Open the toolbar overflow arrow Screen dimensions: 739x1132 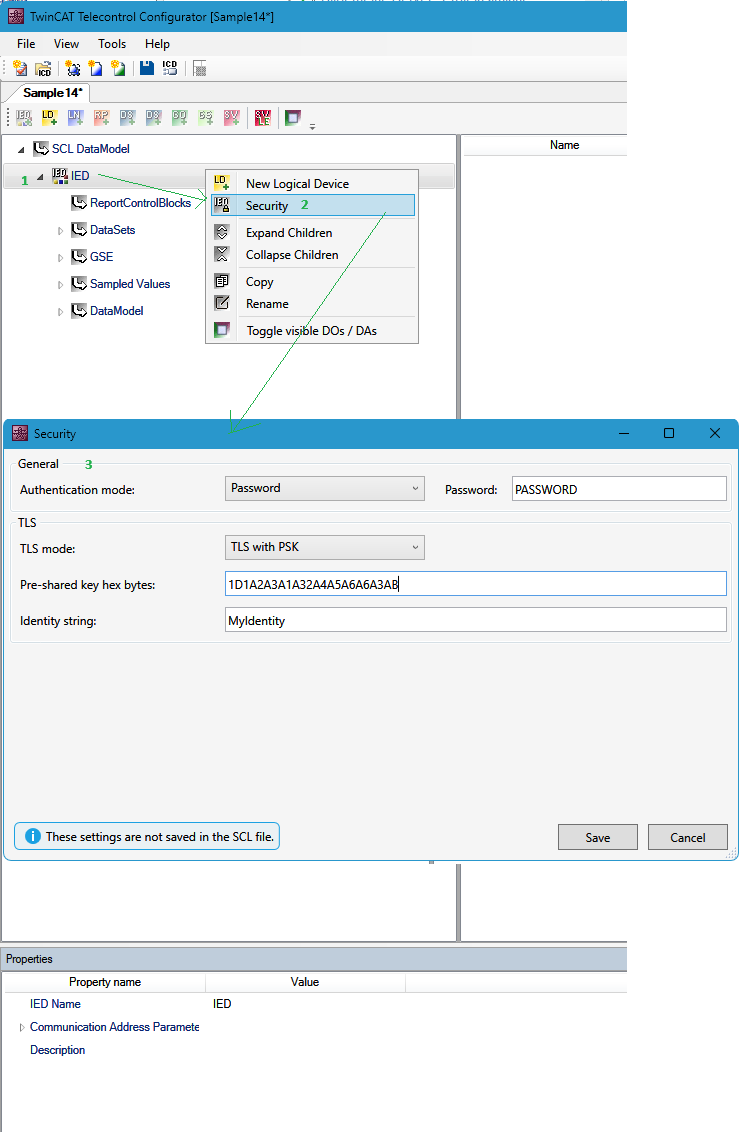[x=312, y=126]
